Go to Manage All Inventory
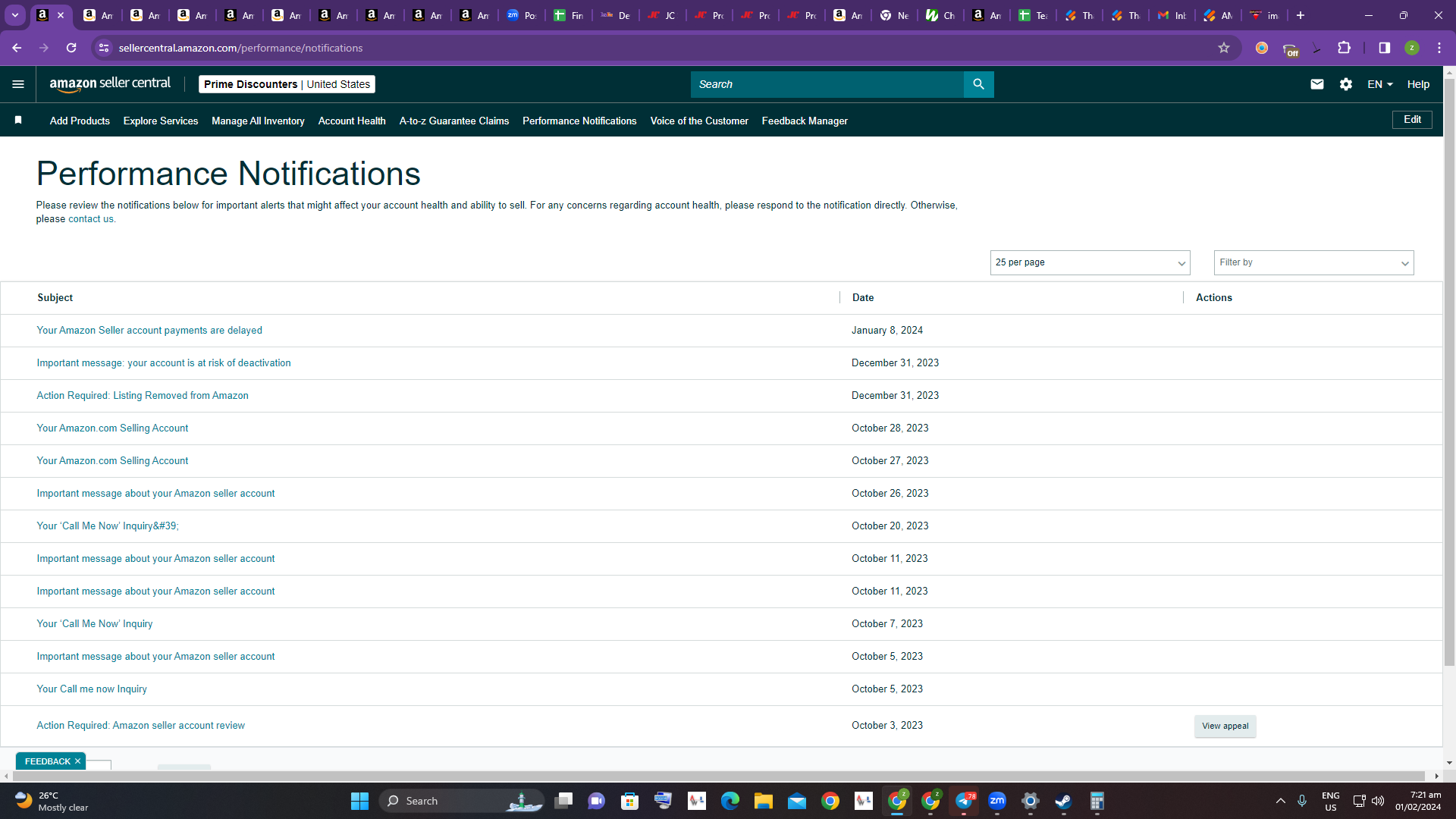This screenshot has width=1456, height=819. coord(258,121)
